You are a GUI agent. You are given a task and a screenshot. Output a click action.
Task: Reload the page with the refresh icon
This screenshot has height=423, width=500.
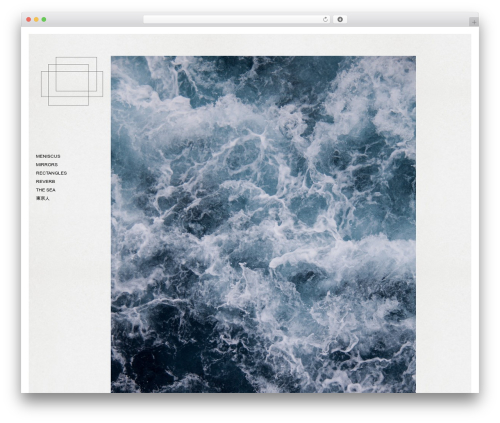tap(325, 20)
